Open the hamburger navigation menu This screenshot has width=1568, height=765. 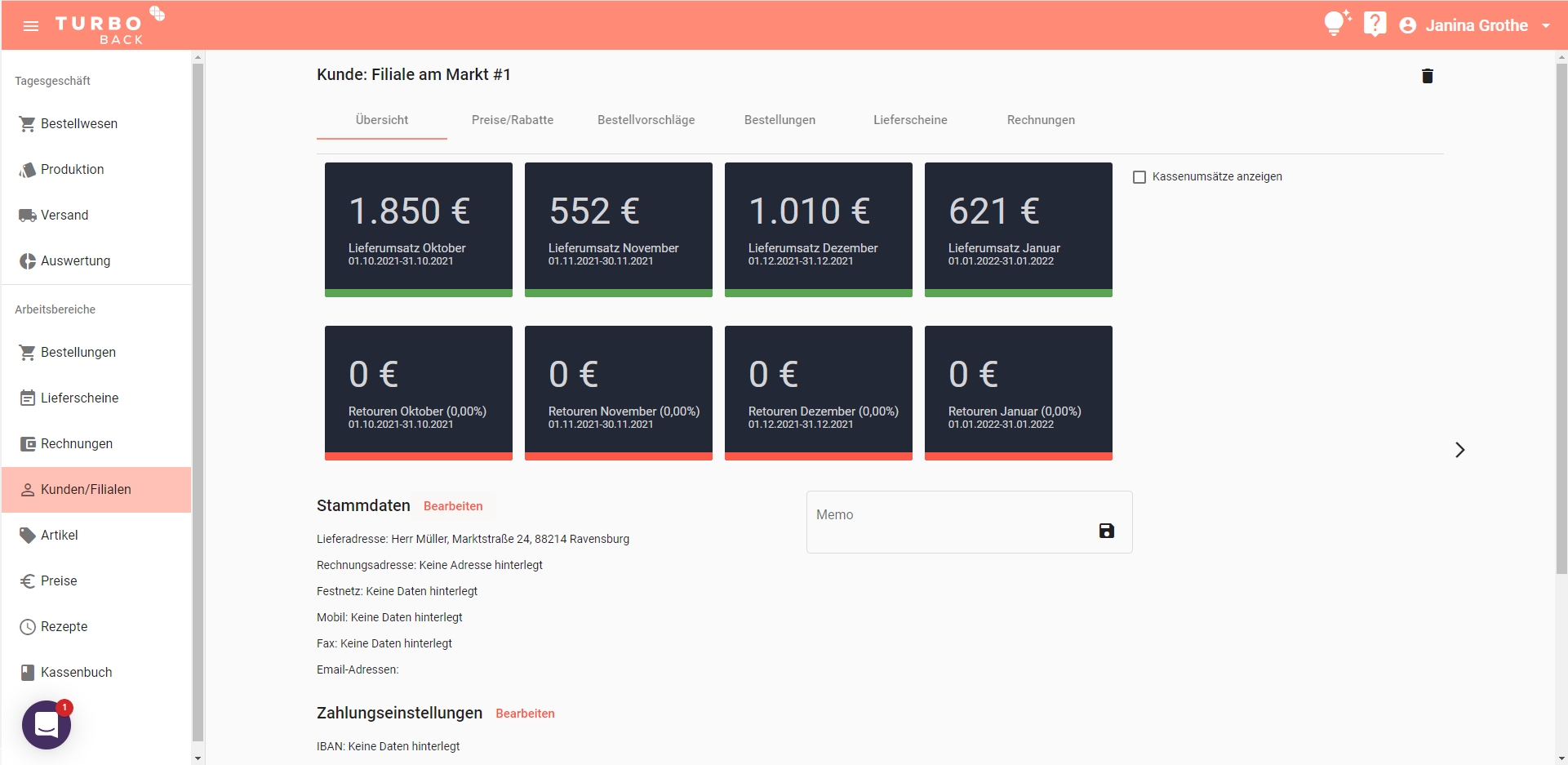31,26
